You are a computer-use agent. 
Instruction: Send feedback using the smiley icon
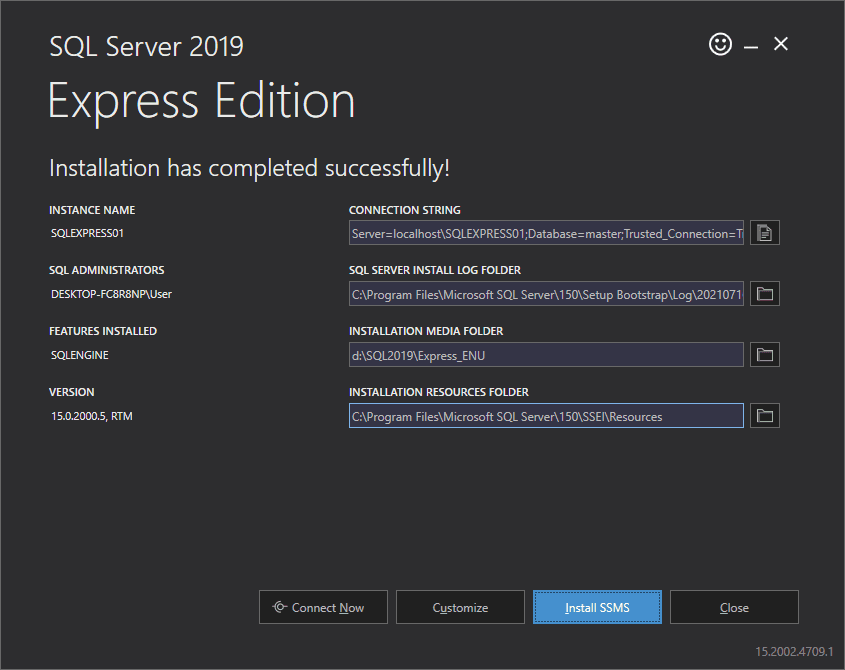click(720, 44)
